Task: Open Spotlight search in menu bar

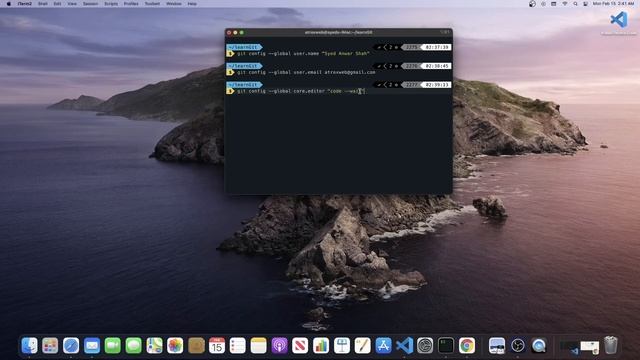Action: pos(575,4)
